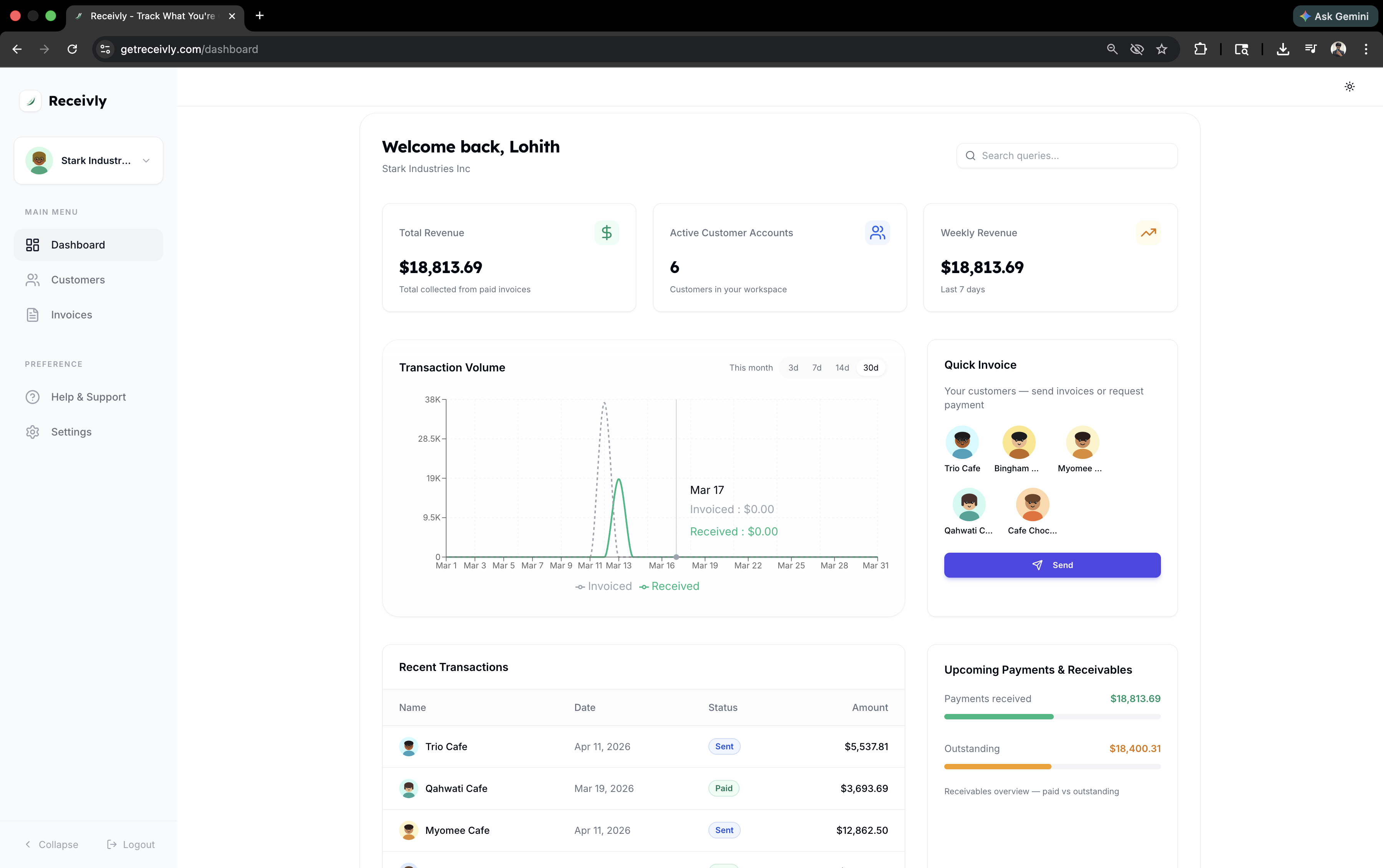Open browser extensions puzzle icon

pyautogui.click(x=1200, y=50)
